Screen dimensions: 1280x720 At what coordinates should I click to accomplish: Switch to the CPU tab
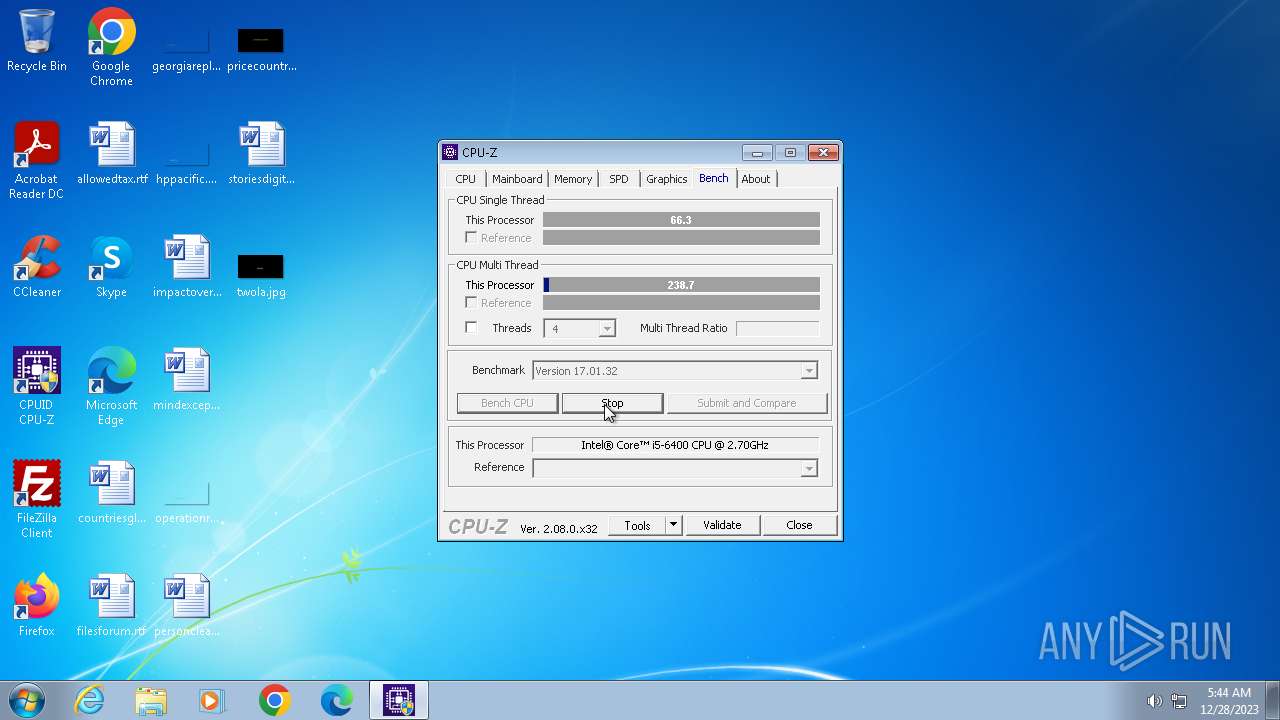click(465, 179)
